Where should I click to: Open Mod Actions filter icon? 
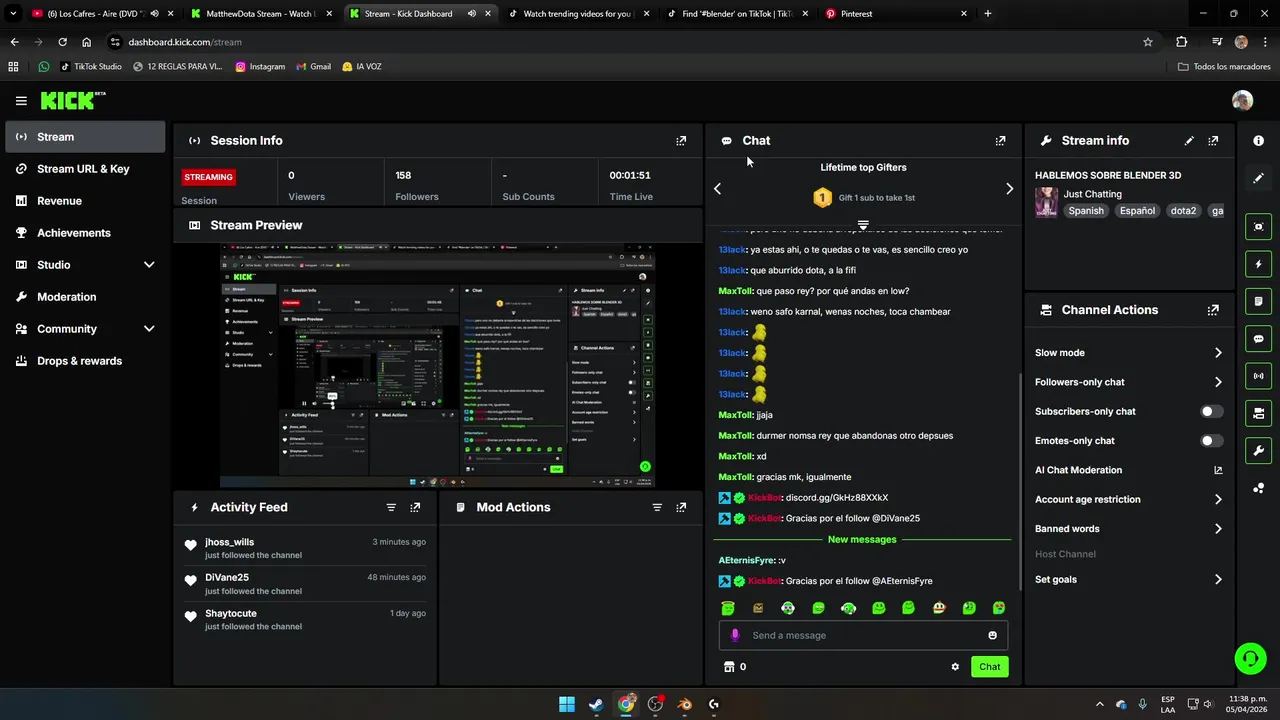(x=657, y=508)
